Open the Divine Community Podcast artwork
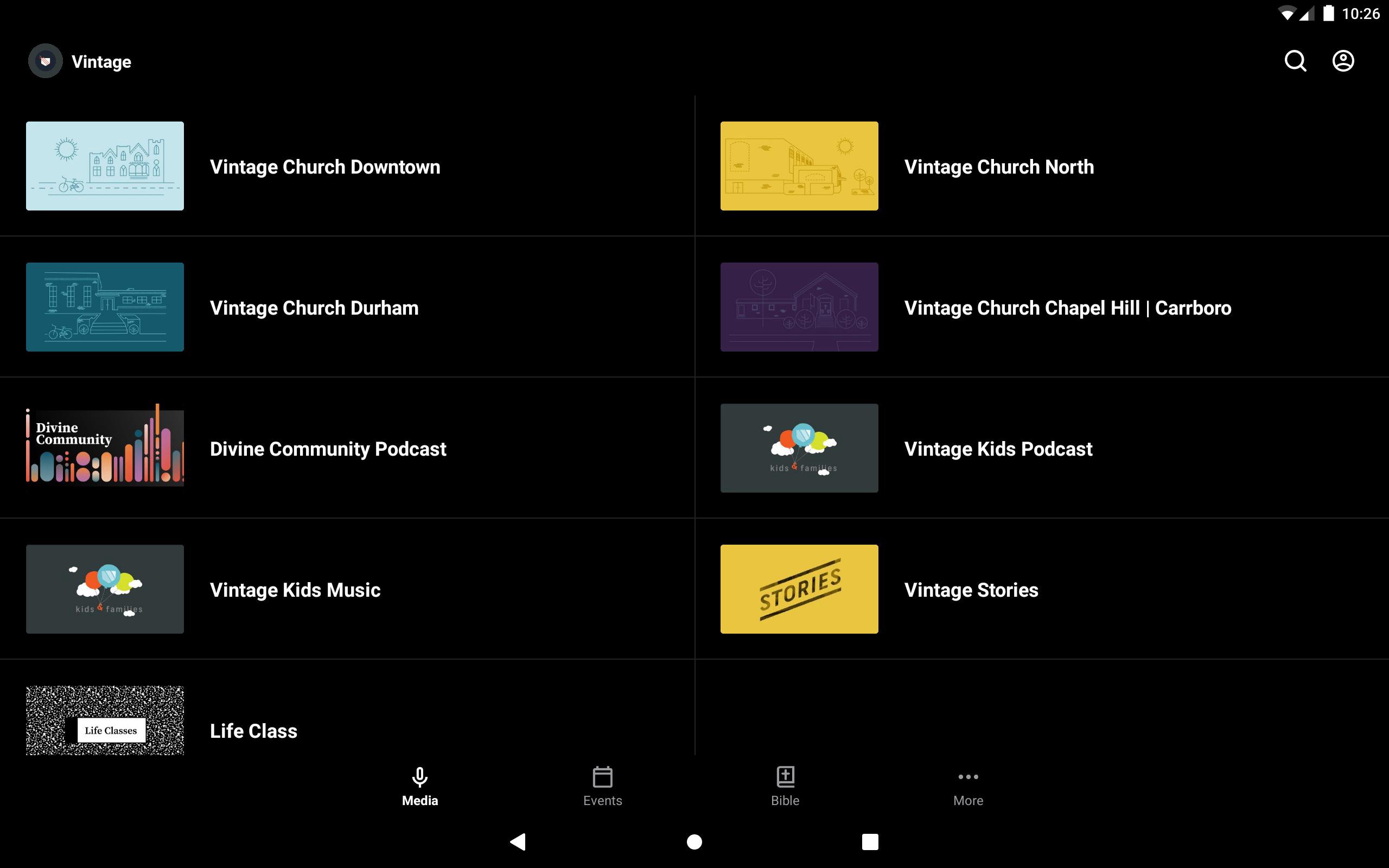The width and height of the screenshot is (1389, 868). pyautogui.click(x=105, y=448)
